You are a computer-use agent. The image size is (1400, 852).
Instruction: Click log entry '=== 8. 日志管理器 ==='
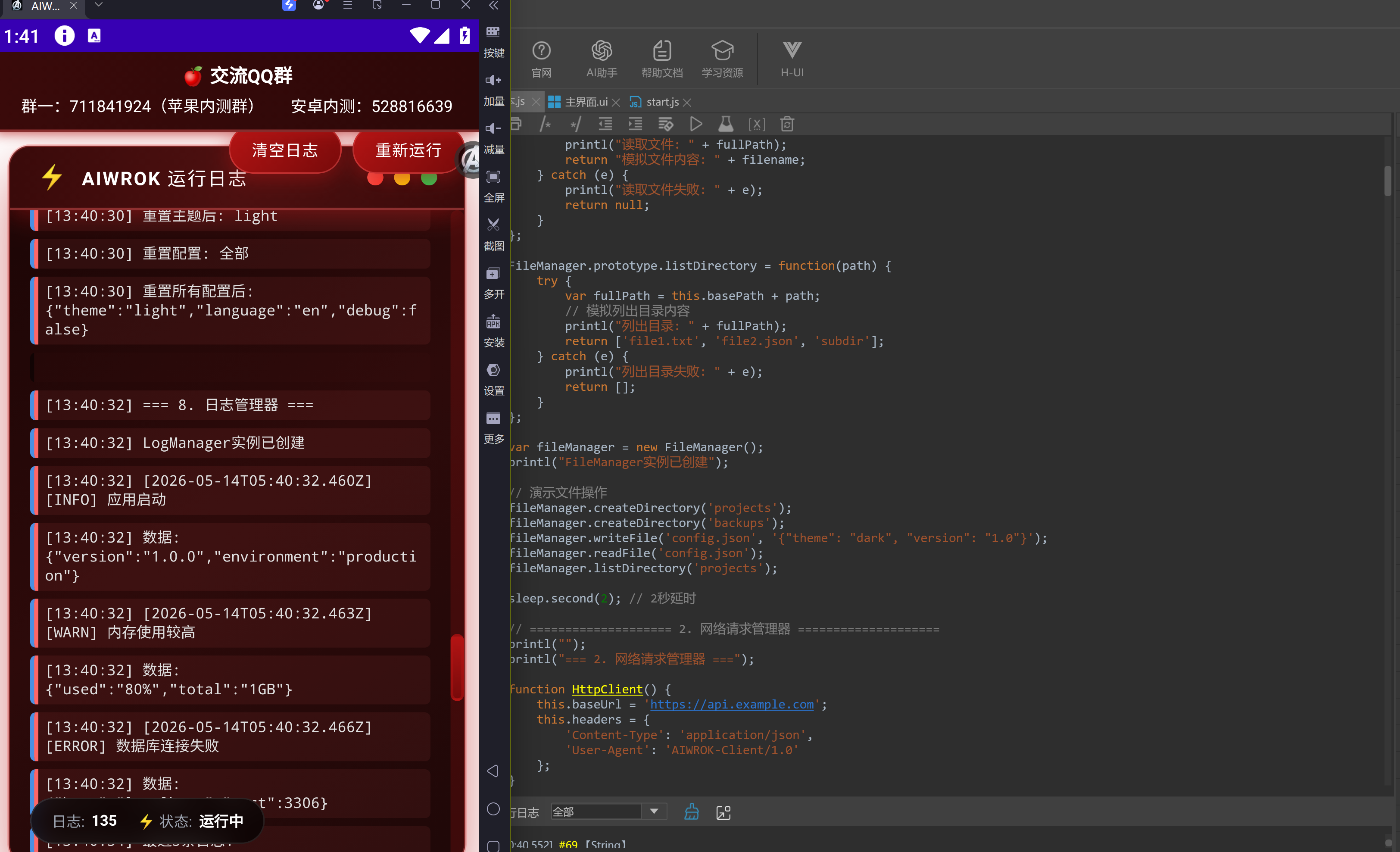click(230, 405)
